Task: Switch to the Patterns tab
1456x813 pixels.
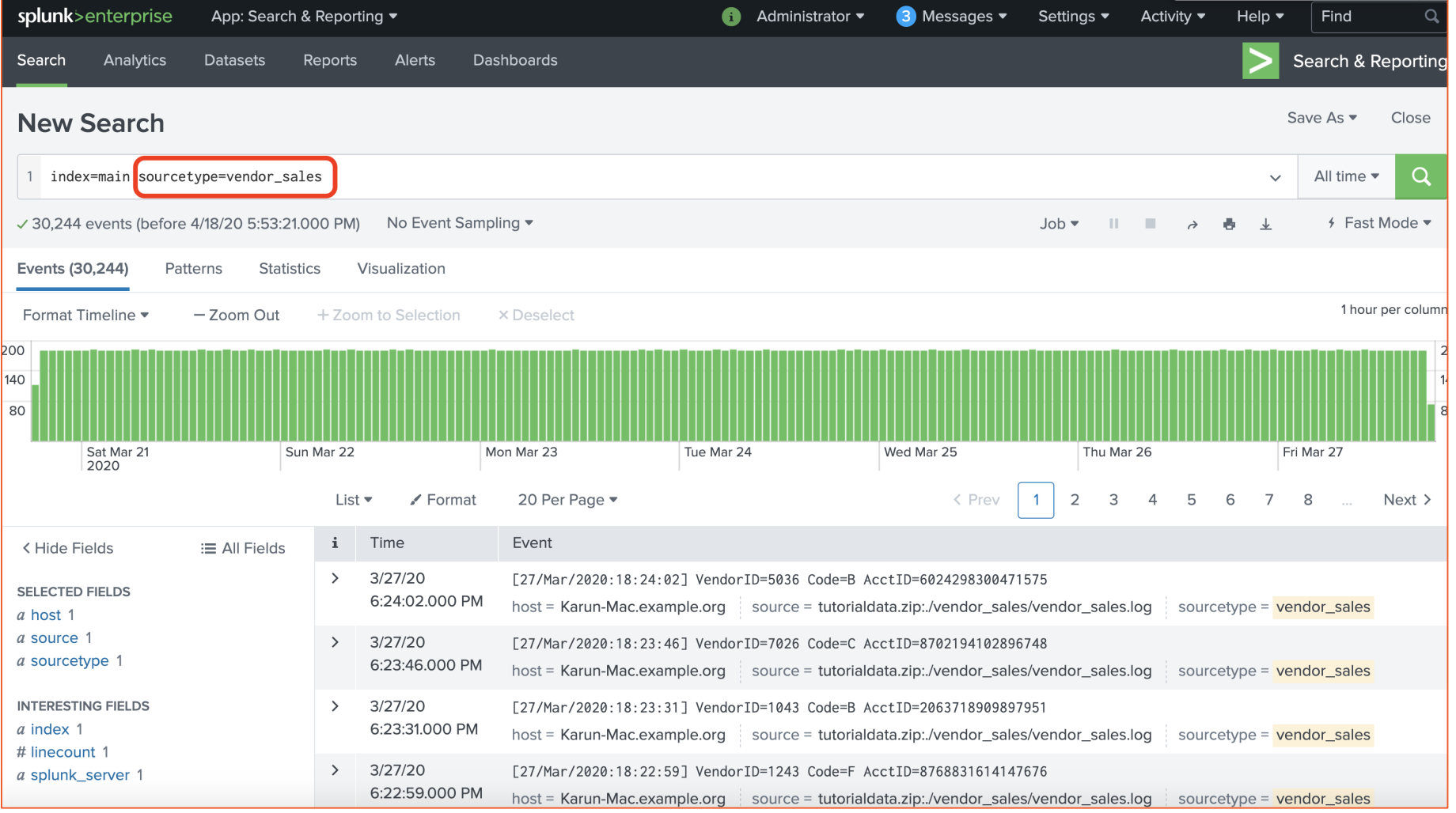Action: point(195,270)
